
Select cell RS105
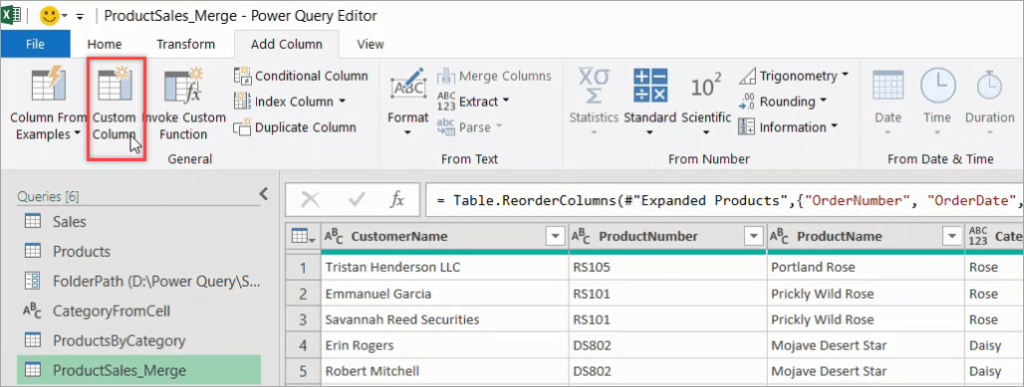pos(667,268)
